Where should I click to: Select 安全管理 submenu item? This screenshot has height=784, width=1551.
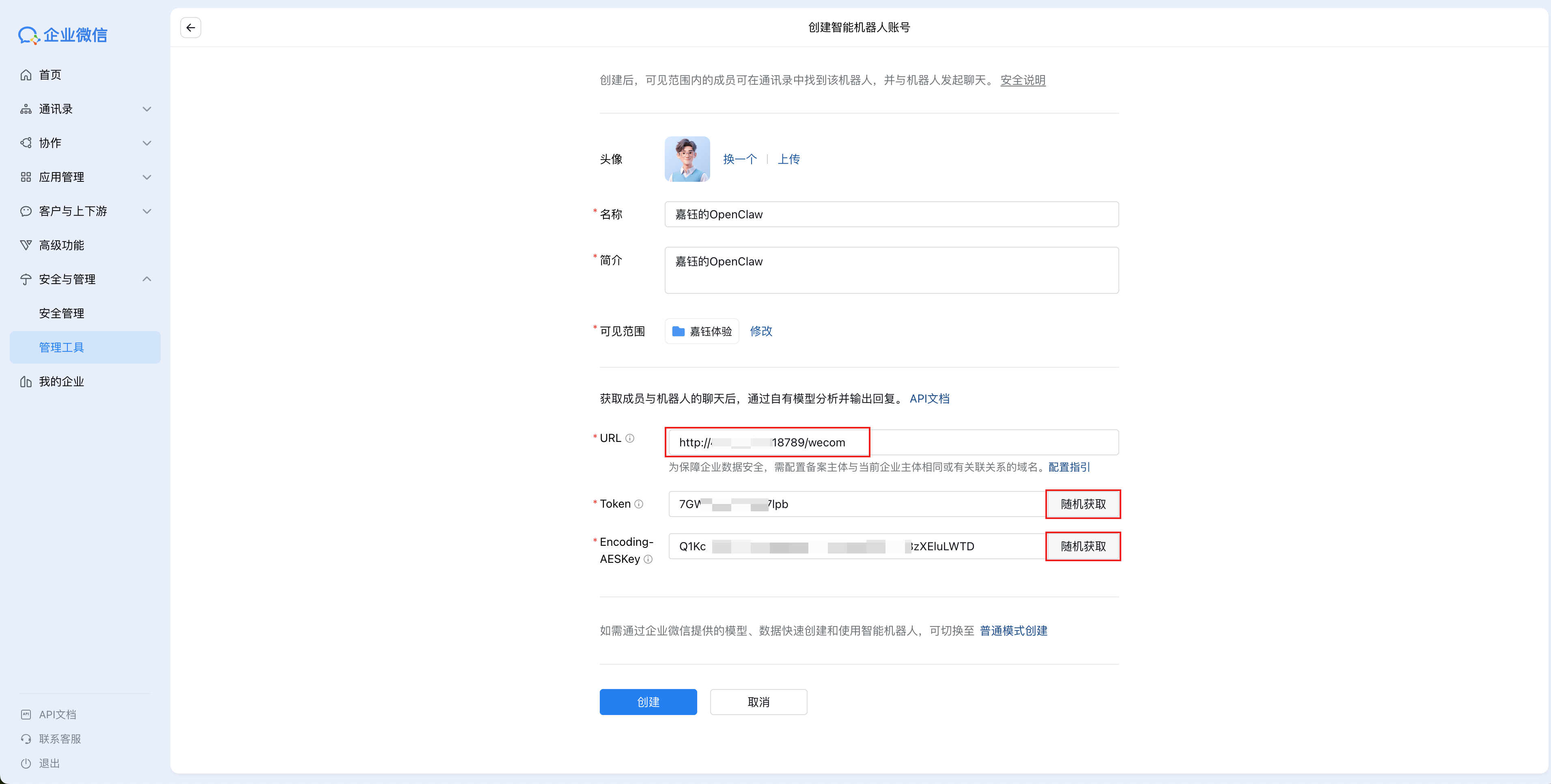point(61,314)
